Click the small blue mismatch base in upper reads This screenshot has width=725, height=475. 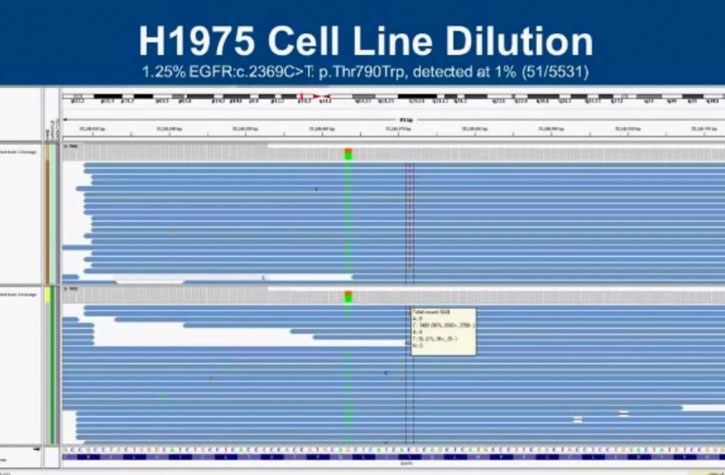pos(317,188)
